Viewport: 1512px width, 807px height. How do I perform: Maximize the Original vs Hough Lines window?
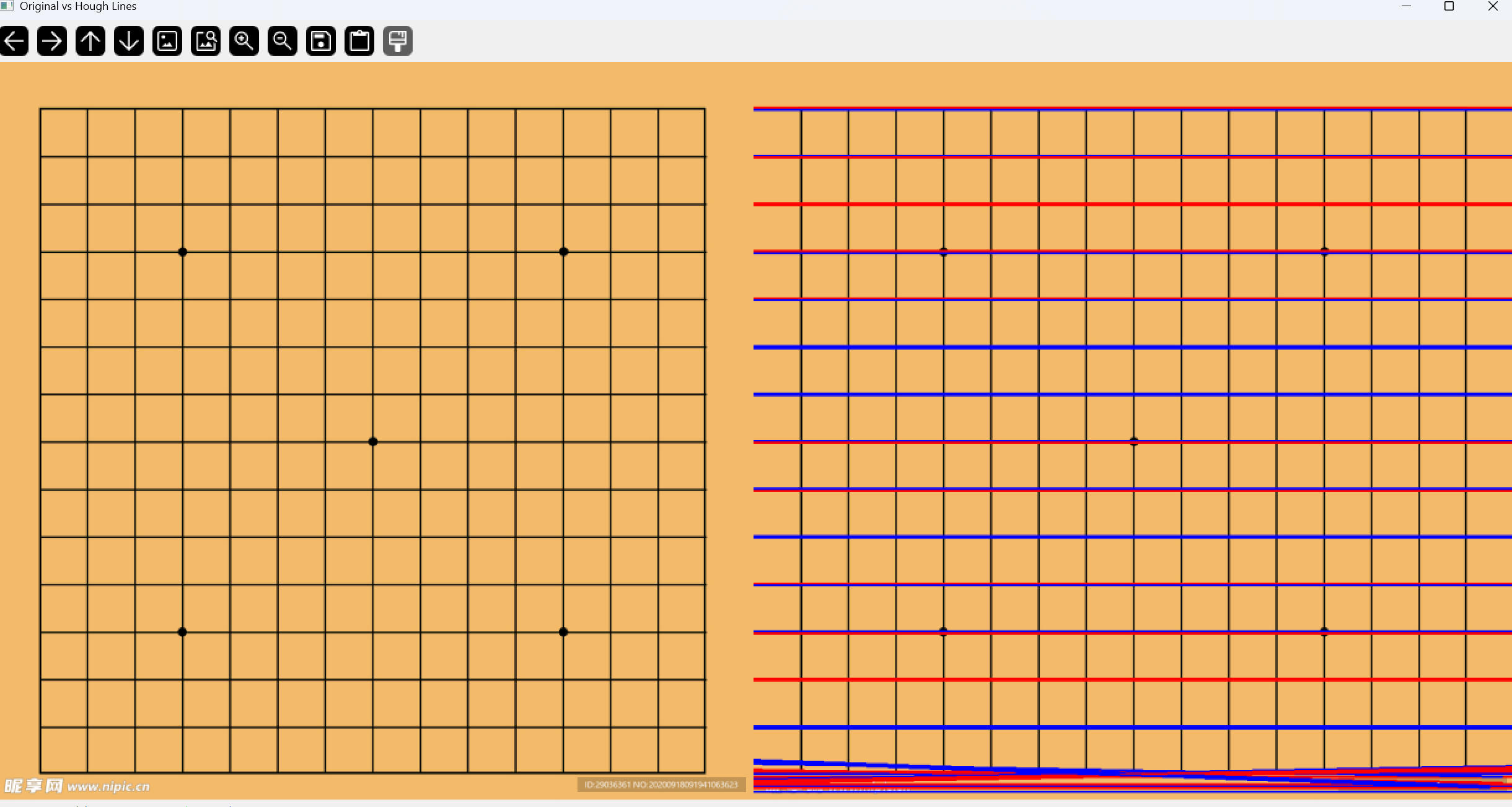tap(1449, 6)
